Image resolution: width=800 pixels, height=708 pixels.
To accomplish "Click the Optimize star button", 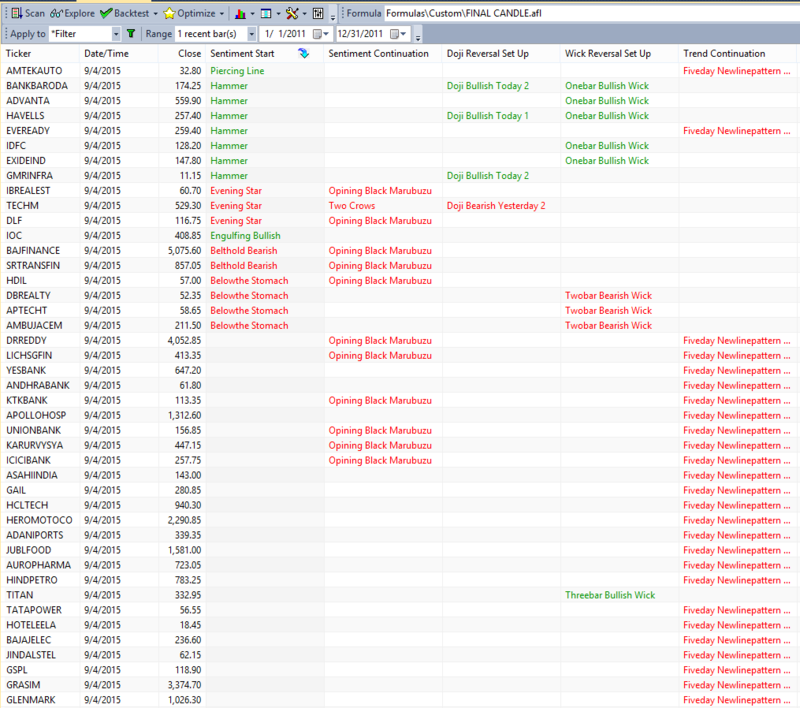I will click(x=189, y=13).
